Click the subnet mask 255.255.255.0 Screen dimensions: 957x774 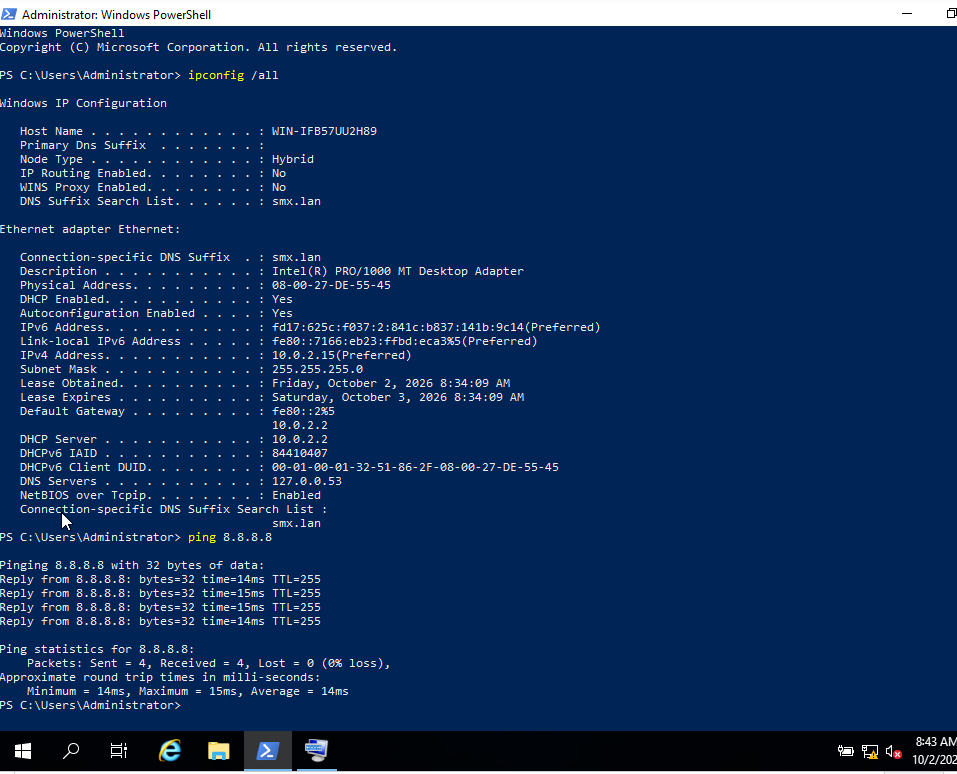tap(317, 369)
